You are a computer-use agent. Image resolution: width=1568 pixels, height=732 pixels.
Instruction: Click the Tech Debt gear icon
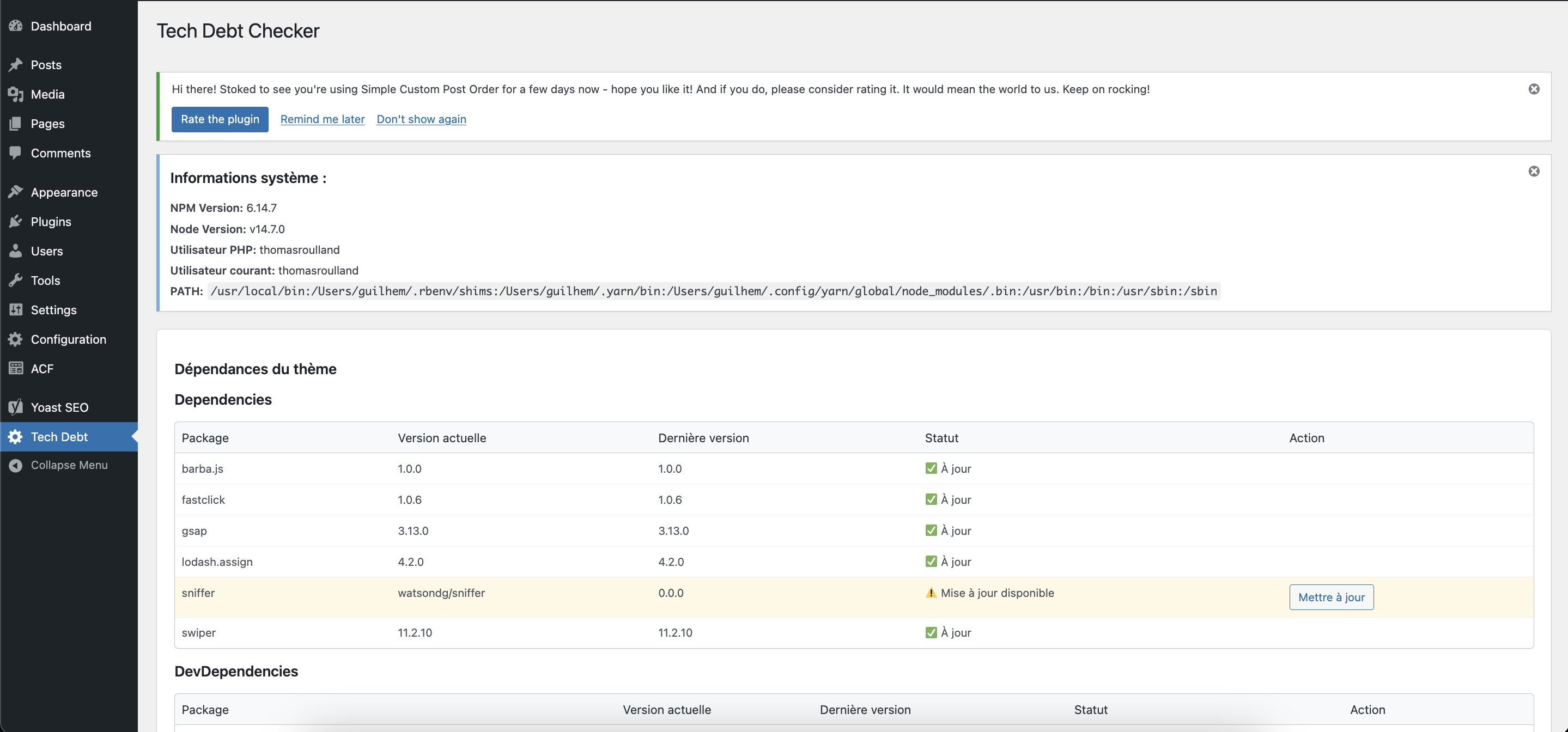point(16,437)
